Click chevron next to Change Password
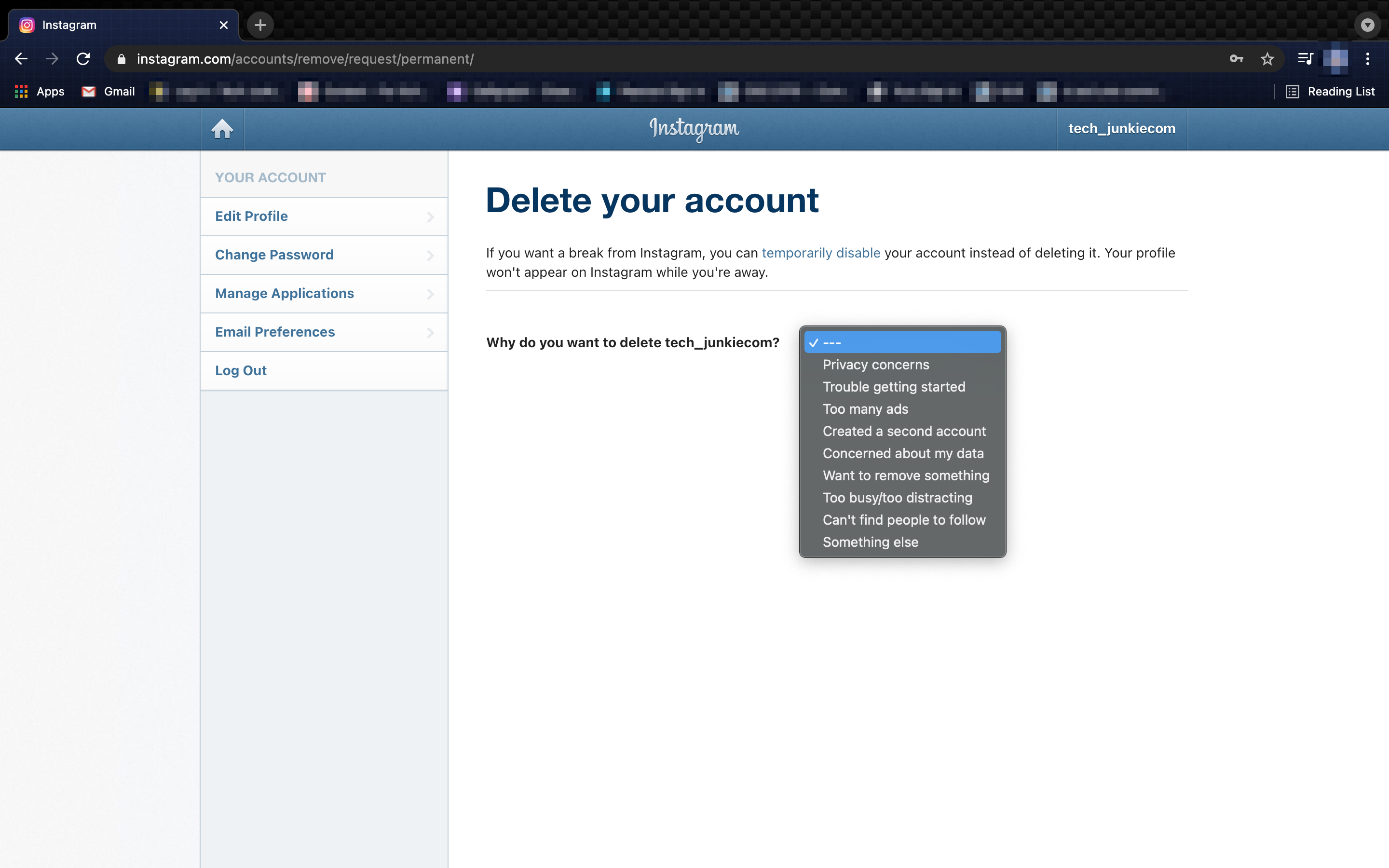The height and width of the screenshot is (868, 1389). pos(431,256)
